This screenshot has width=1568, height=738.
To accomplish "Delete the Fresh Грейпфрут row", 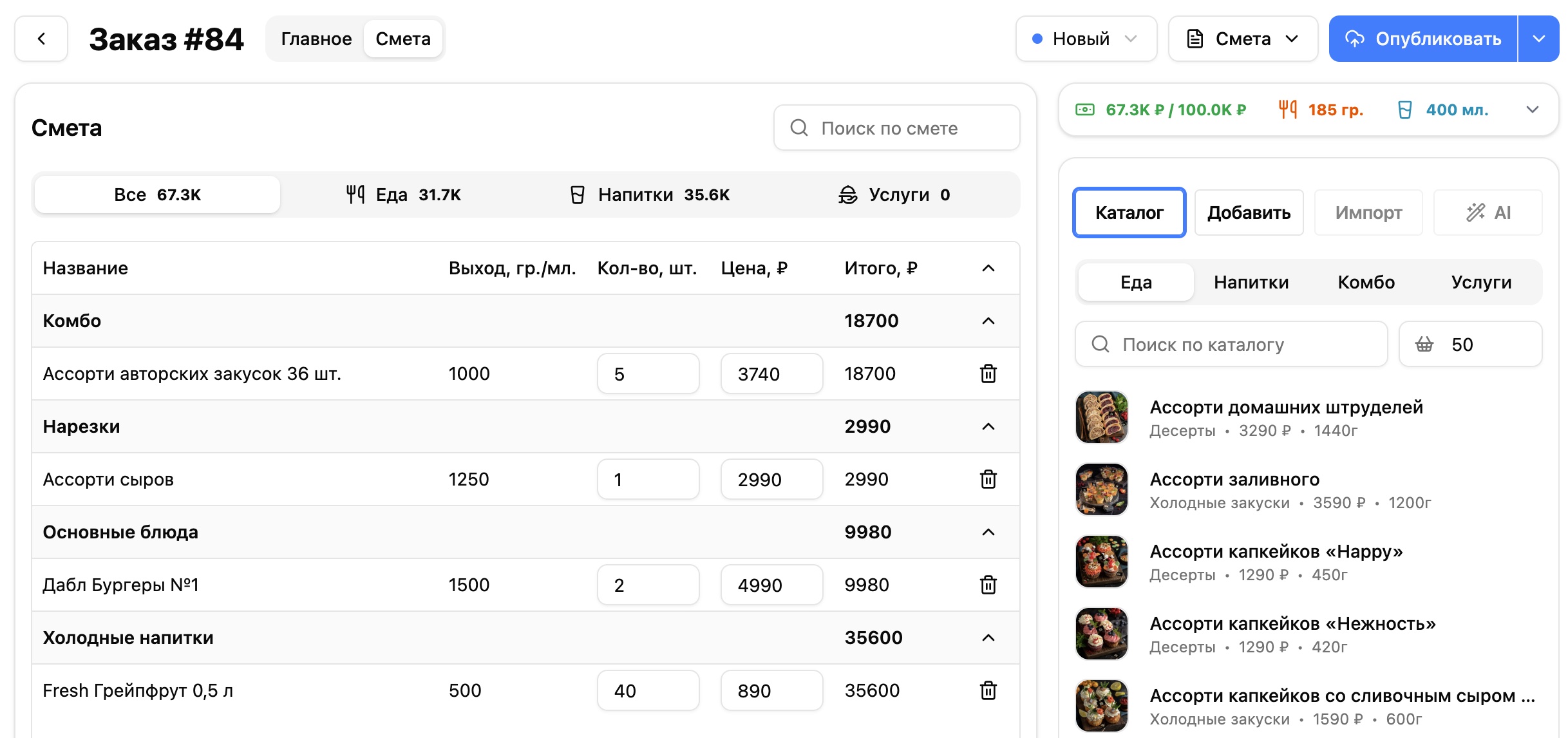I will pos(988,690).
